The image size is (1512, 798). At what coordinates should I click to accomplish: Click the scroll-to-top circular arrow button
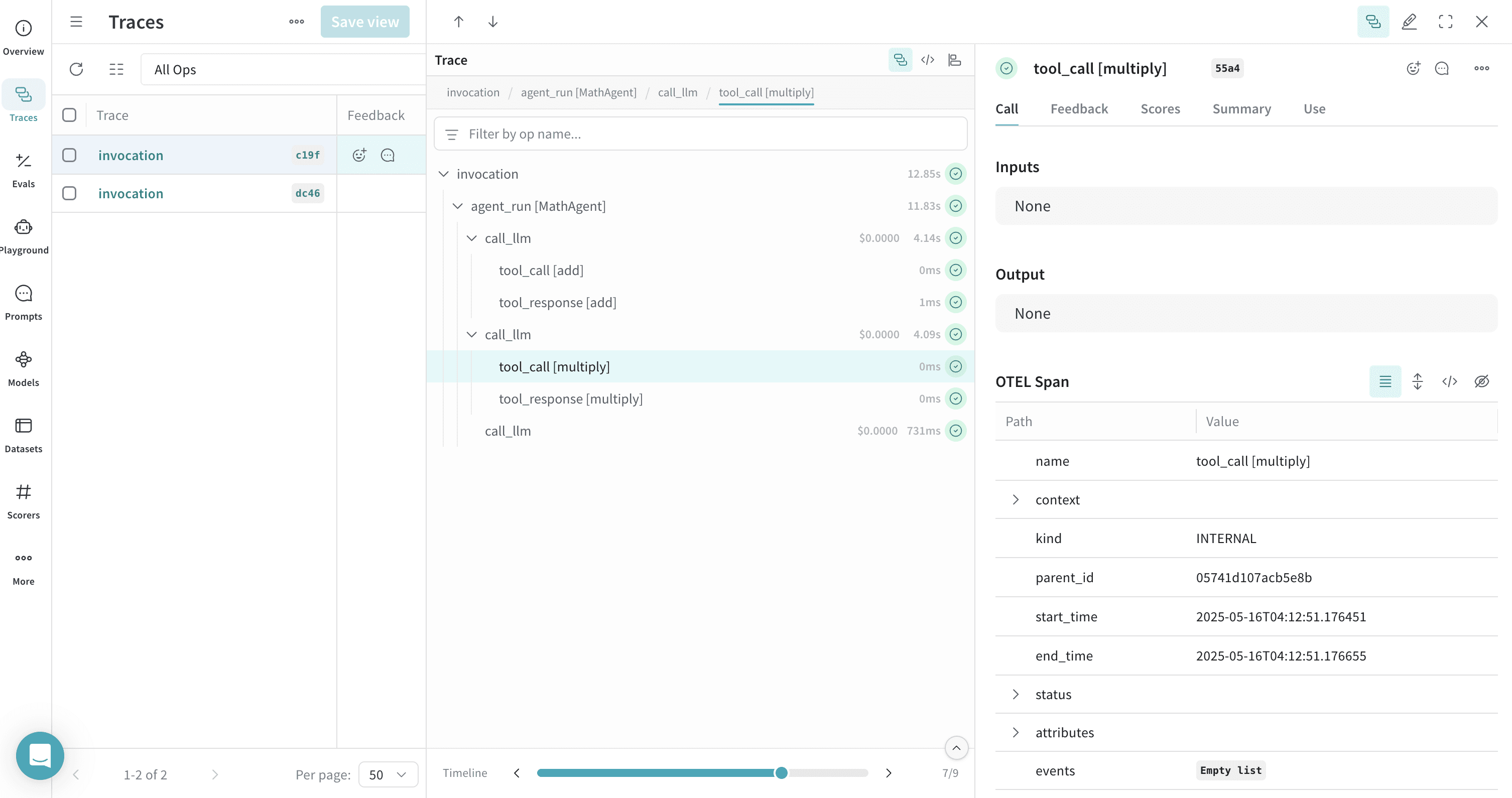click(956, 747)
